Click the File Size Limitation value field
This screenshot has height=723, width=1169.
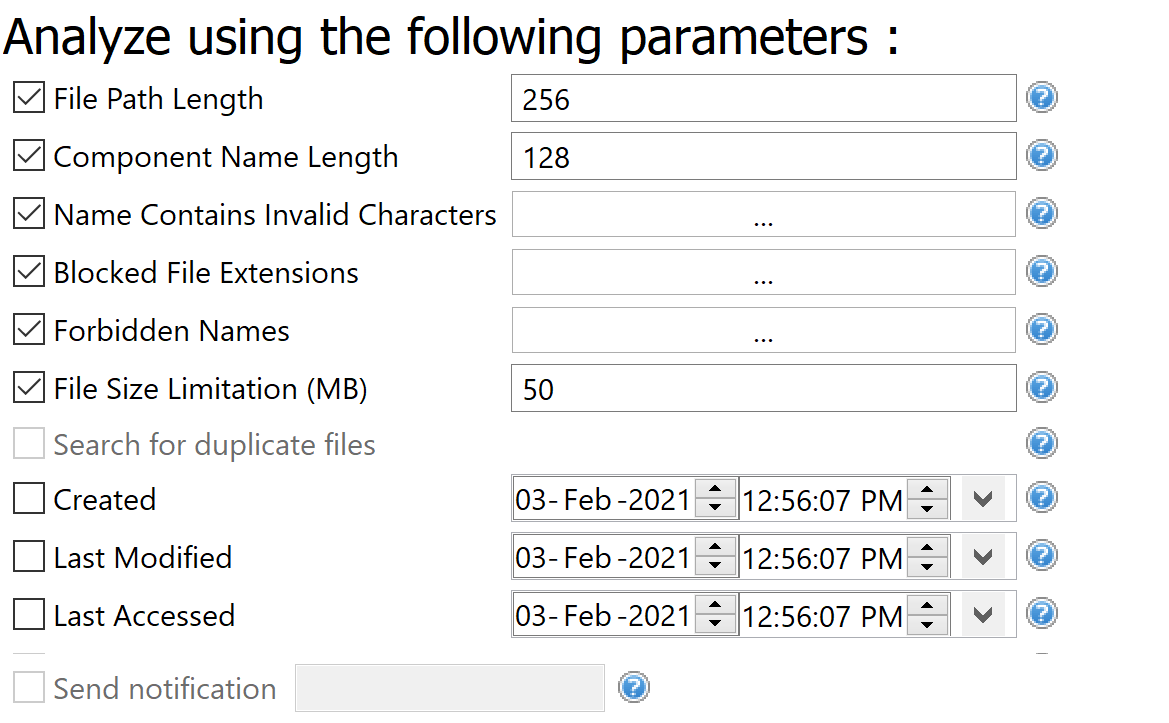763,388
